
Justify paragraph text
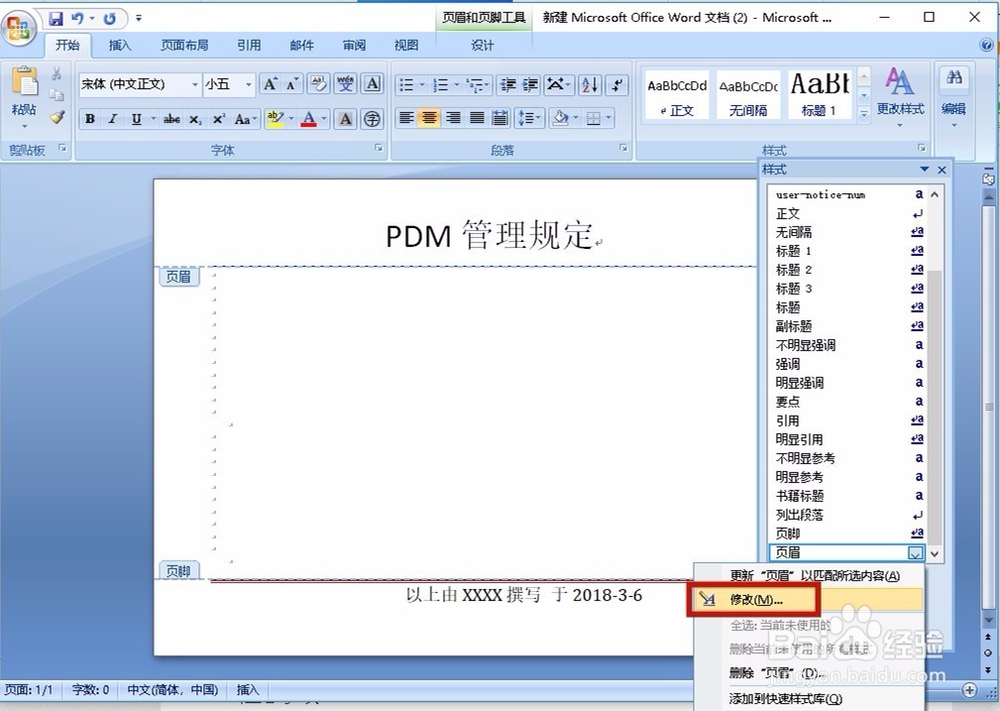point(477,118)
